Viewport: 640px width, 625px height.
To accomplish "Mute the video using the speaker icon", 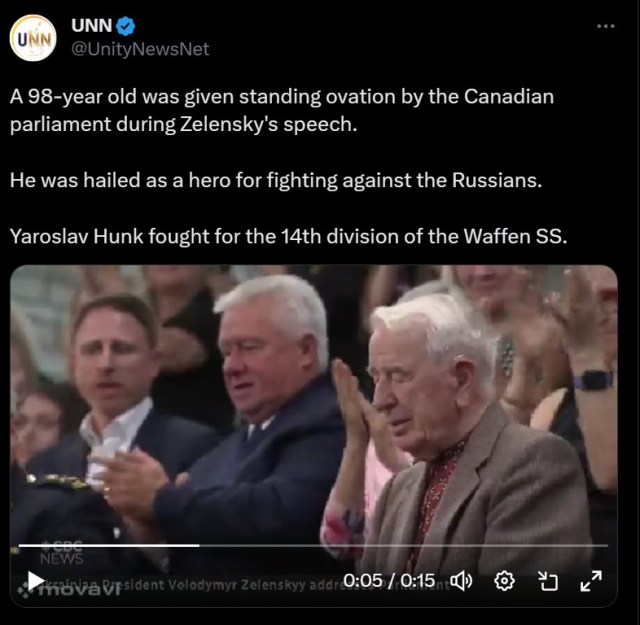I will (x=461, y=581).
